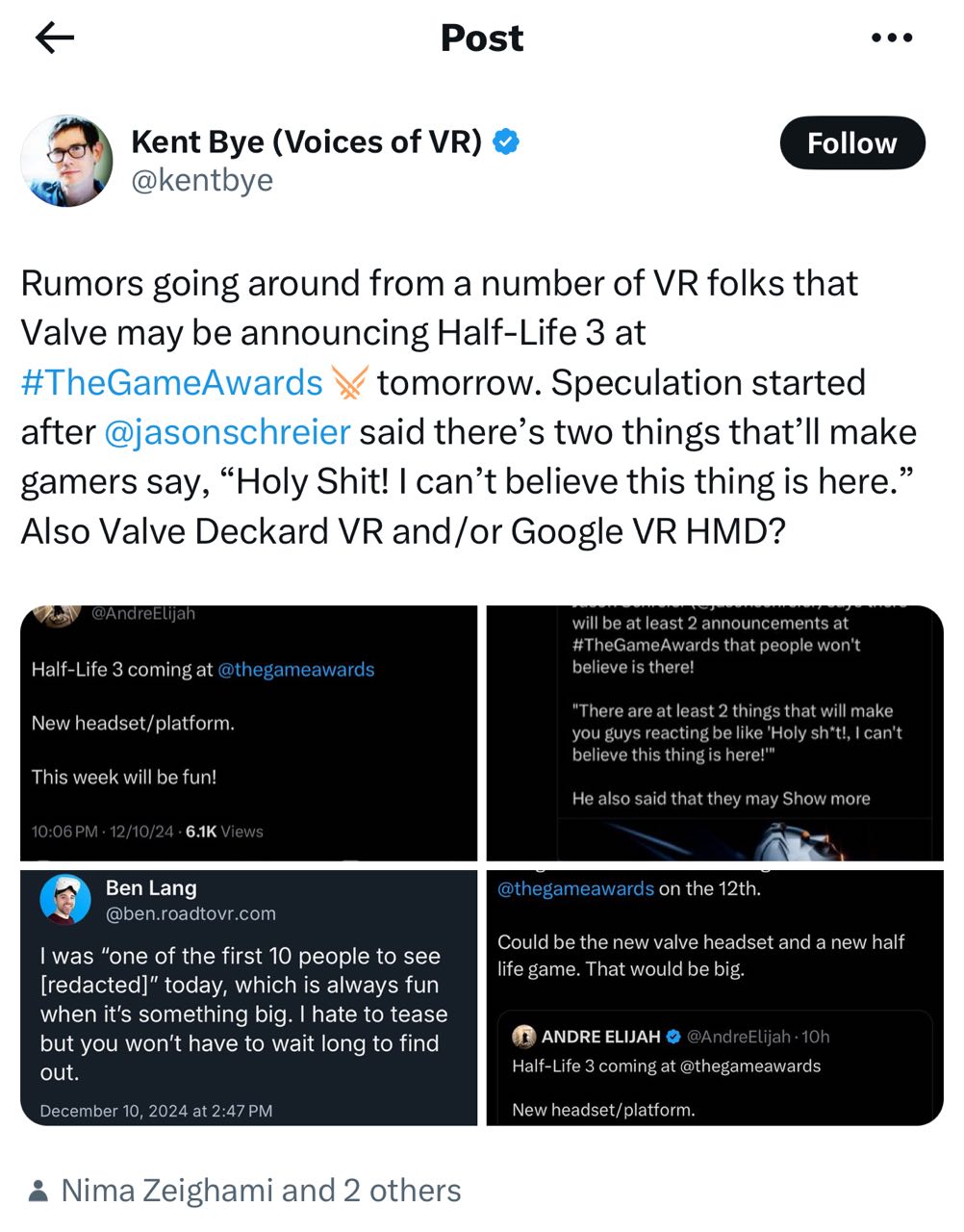Open the three-dot more options menu
The height and width of the screenshot is (1232, 964).
coord(891,38)
